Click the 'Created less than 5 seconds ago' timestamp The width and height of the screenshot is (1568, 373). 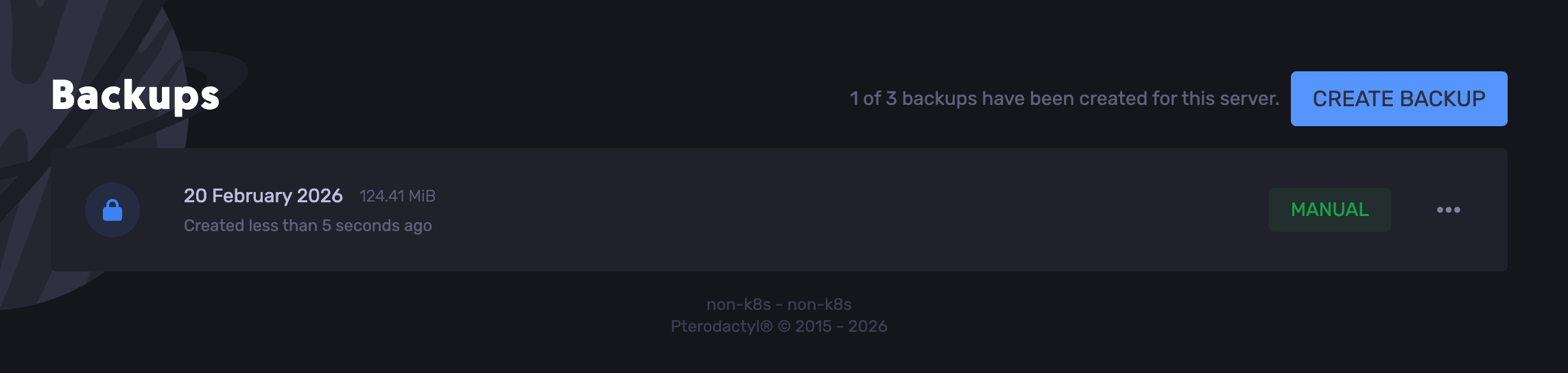tap(307, 226)
